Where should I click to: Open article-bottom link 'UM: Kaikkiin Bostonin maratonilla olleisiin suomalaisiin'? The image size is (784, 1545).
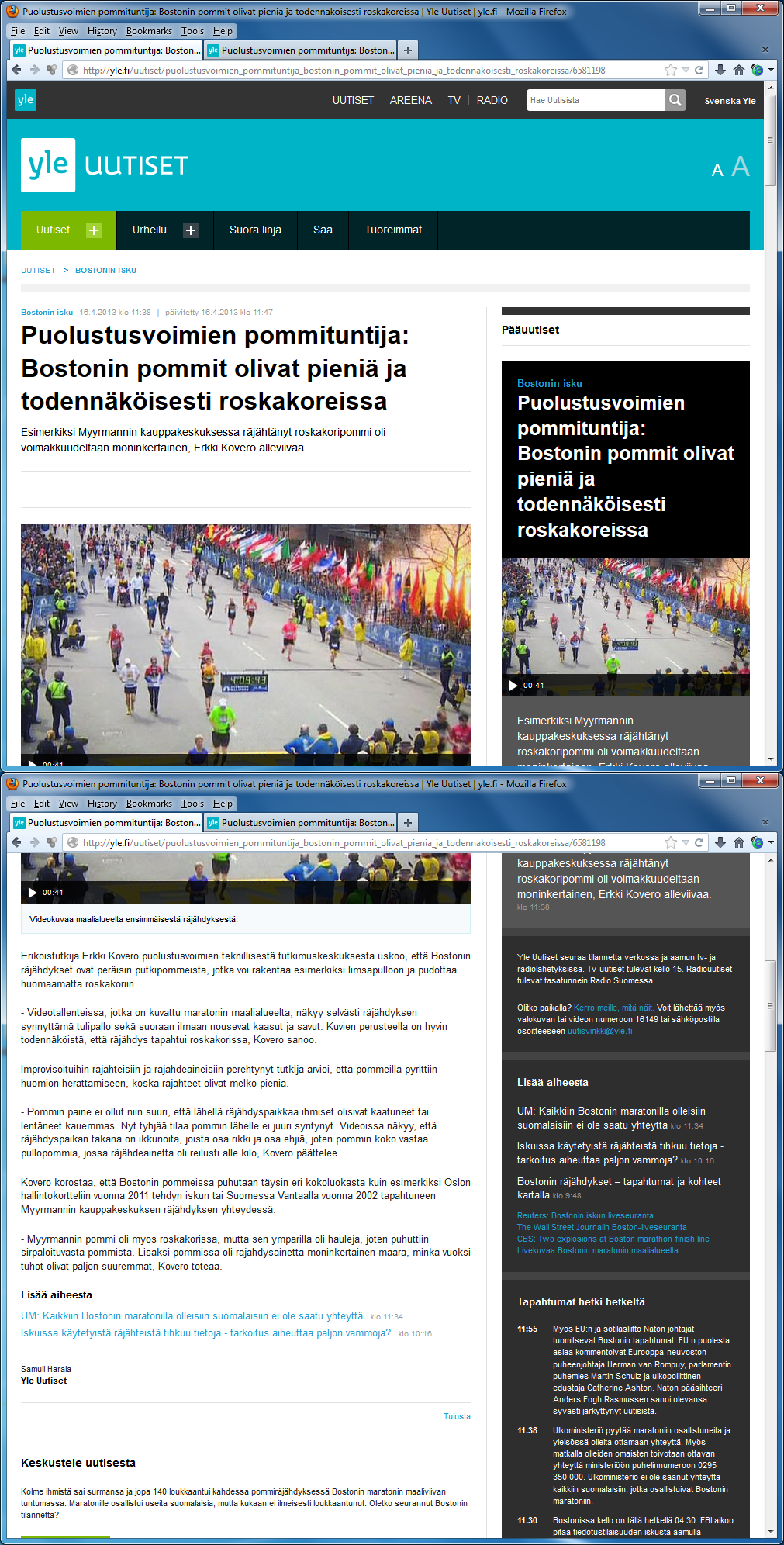[x=192, y=1316]
